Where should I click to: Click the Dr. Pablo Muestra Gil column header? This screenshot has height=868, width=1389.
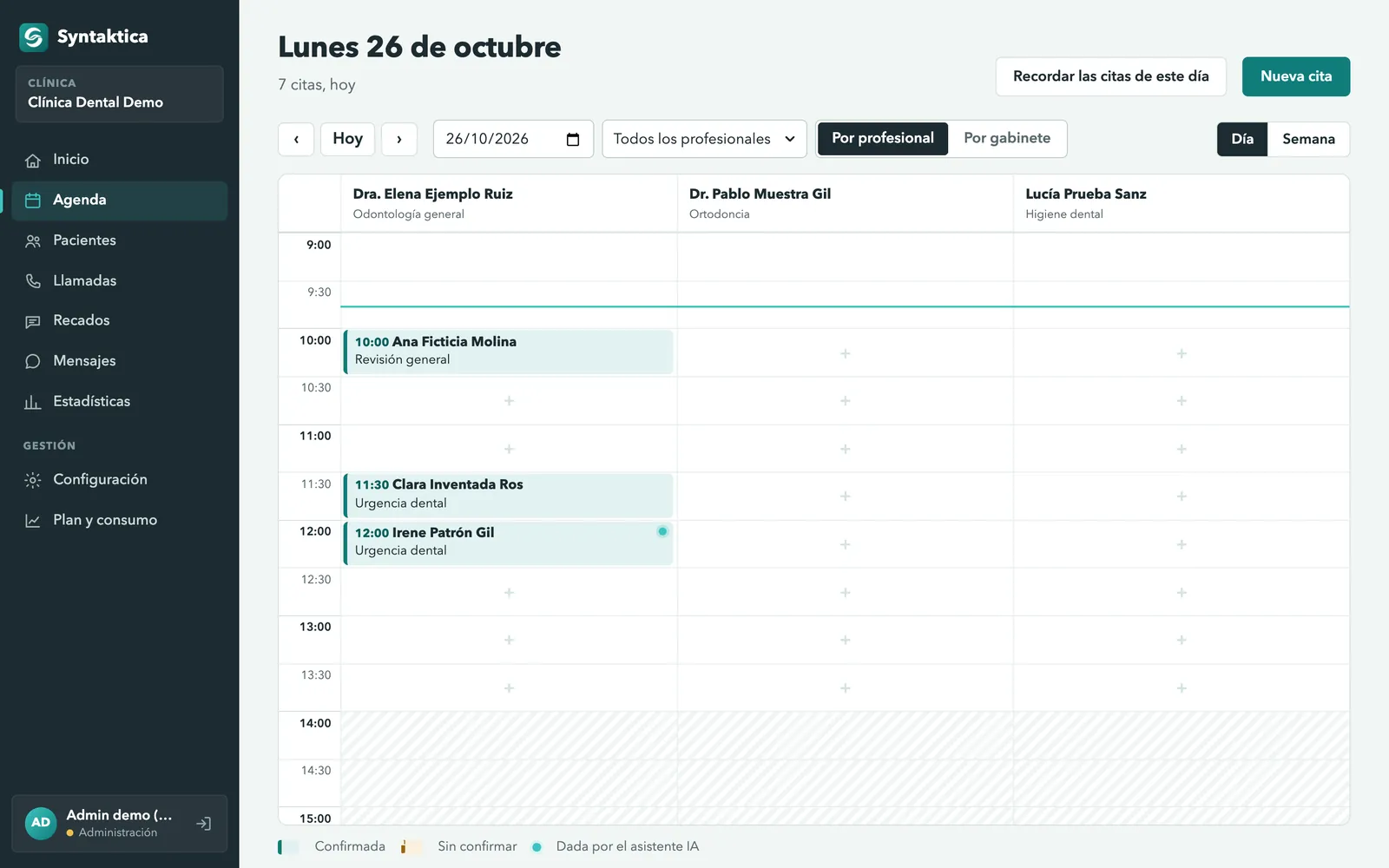click(846, 204)
